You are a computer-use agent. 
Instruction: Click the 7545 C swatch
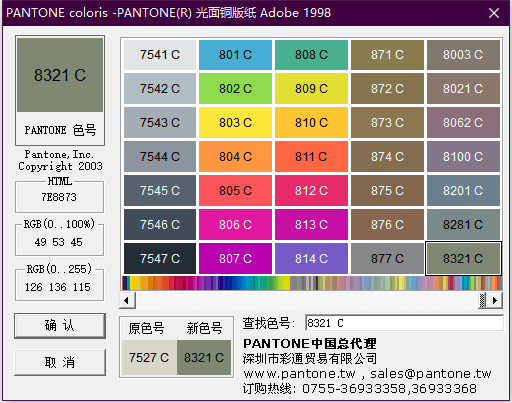(160, 191)
